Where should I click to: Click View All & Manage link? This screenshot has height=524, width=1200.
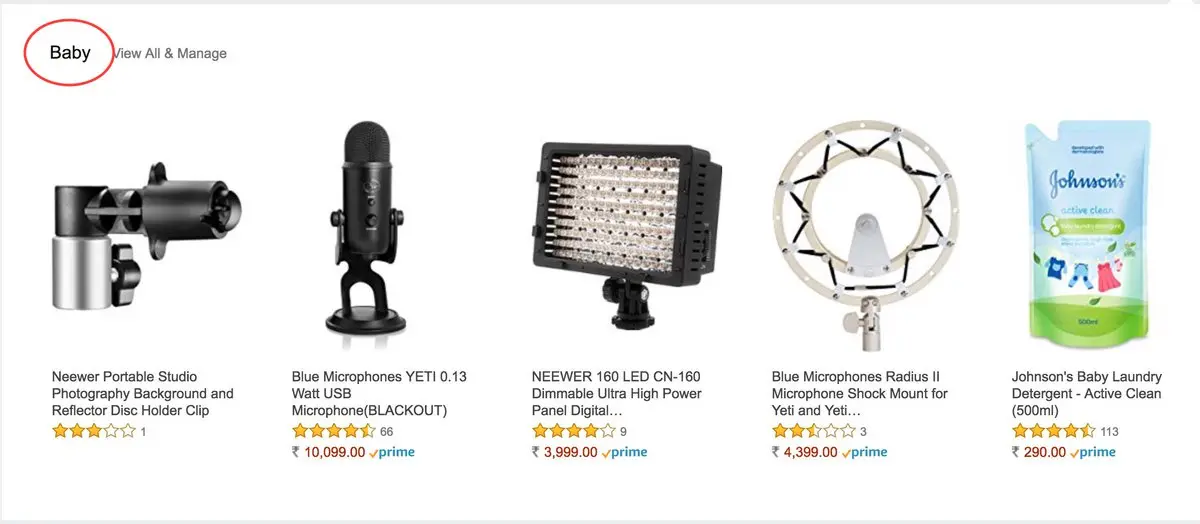pyautogui.click(x=170, y=53)
